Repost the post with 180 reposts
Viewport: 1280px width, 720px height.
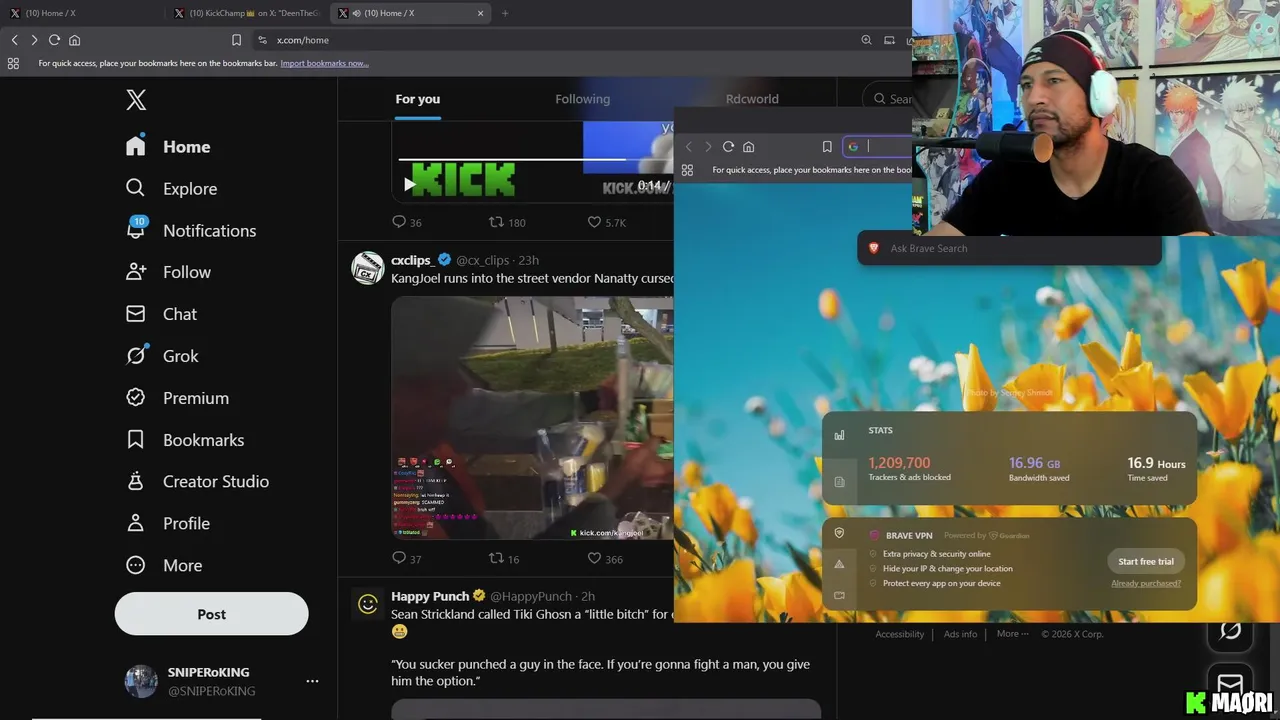click(506, 222)
